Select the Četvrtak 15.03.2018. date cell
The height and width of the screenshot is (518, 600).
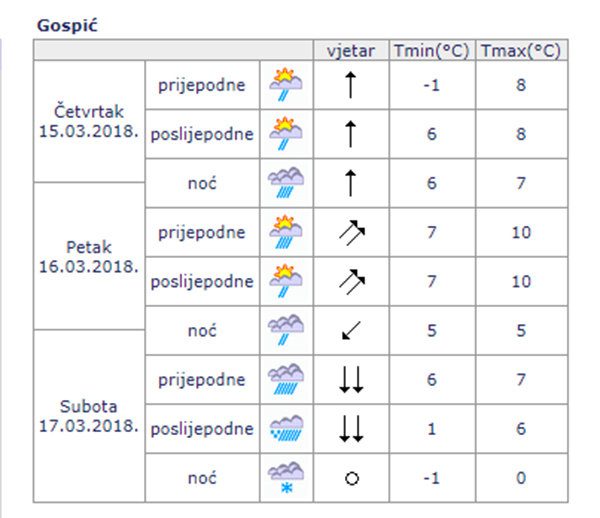90,122
